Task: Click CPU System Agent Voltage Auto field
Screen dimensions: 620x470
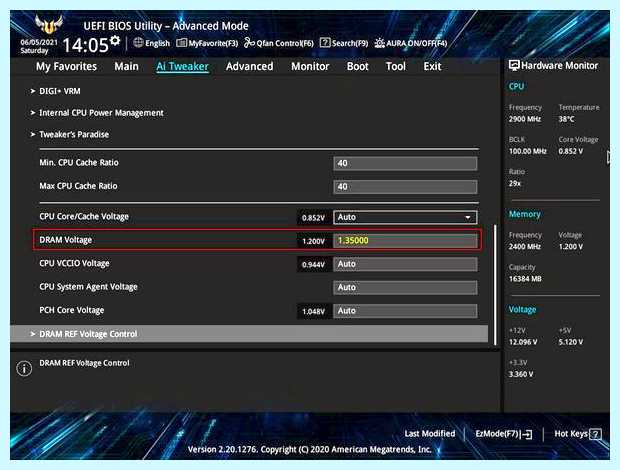Action: click(405, 287)
